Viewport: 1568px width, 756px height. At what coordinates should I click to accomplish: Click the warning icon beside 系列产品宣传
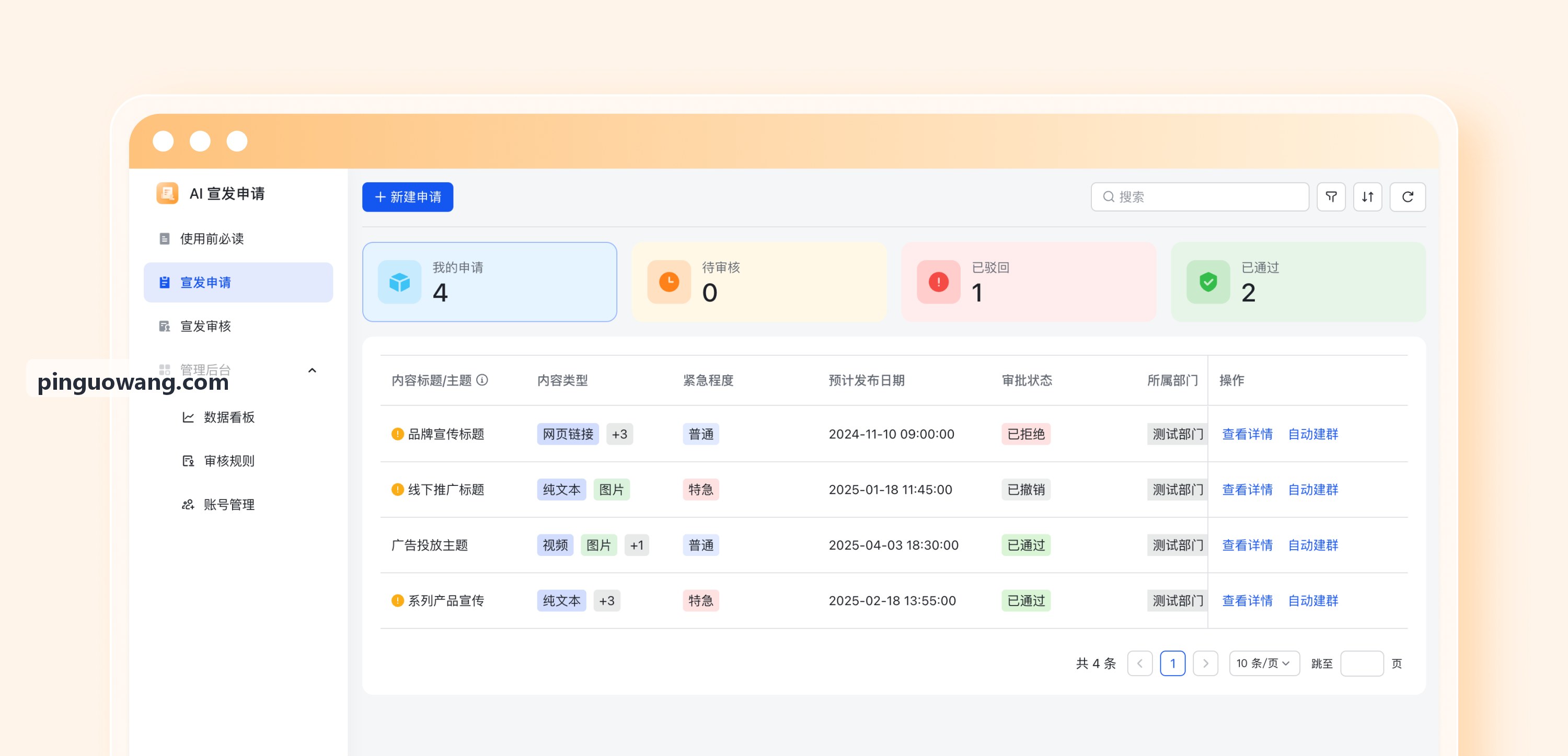(x=397, y=601)
